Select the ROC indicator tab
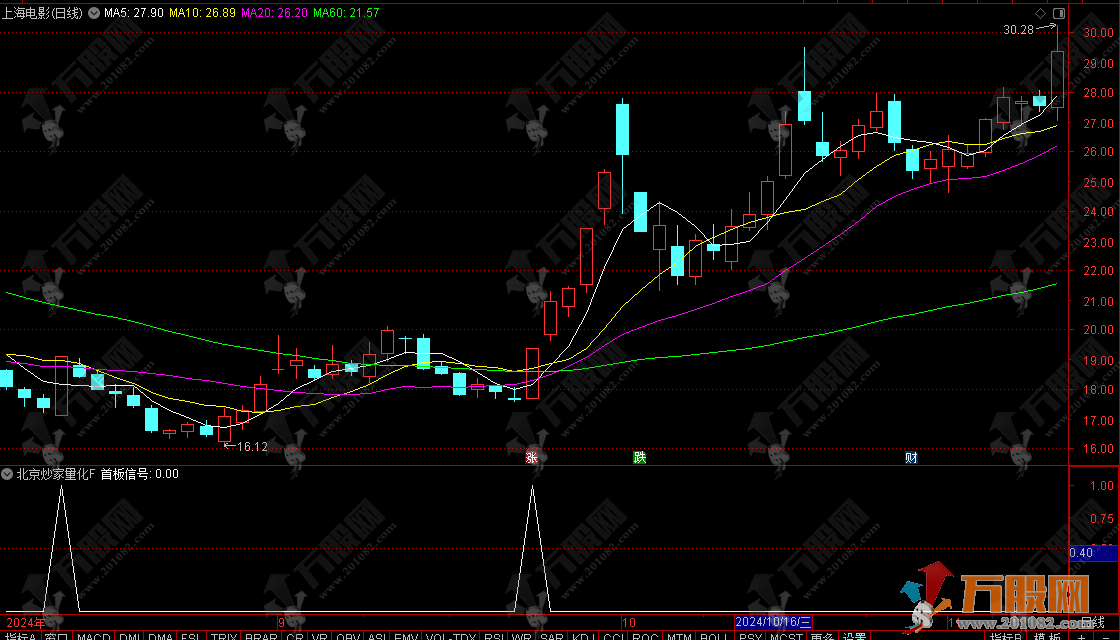 pos(645,636)
